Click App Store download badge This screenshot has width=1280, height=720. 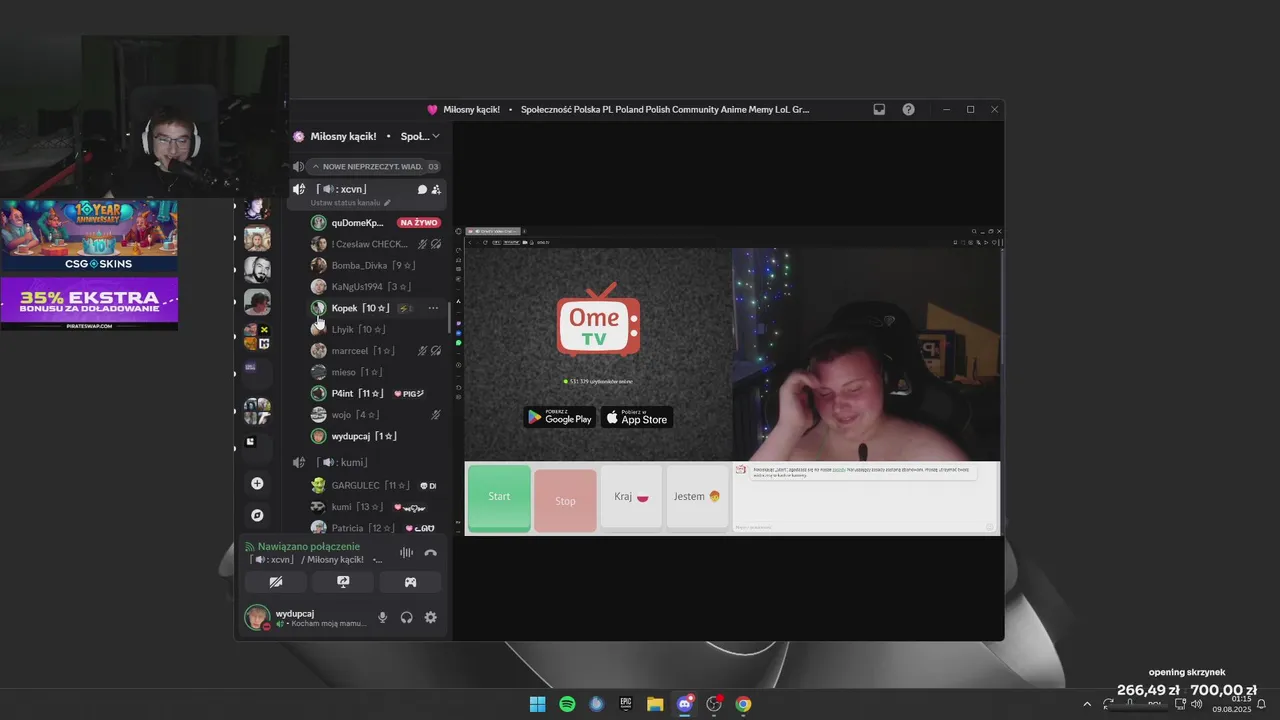click(637, 417)
